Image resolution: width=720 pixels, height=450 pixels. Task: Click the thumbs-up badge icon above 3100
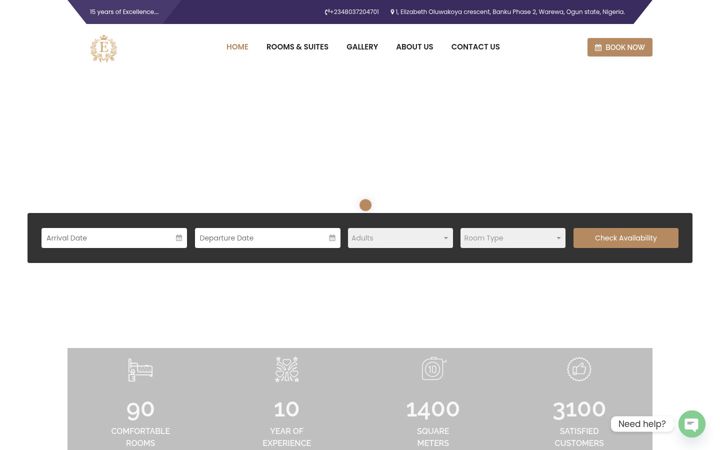[579, 369]
